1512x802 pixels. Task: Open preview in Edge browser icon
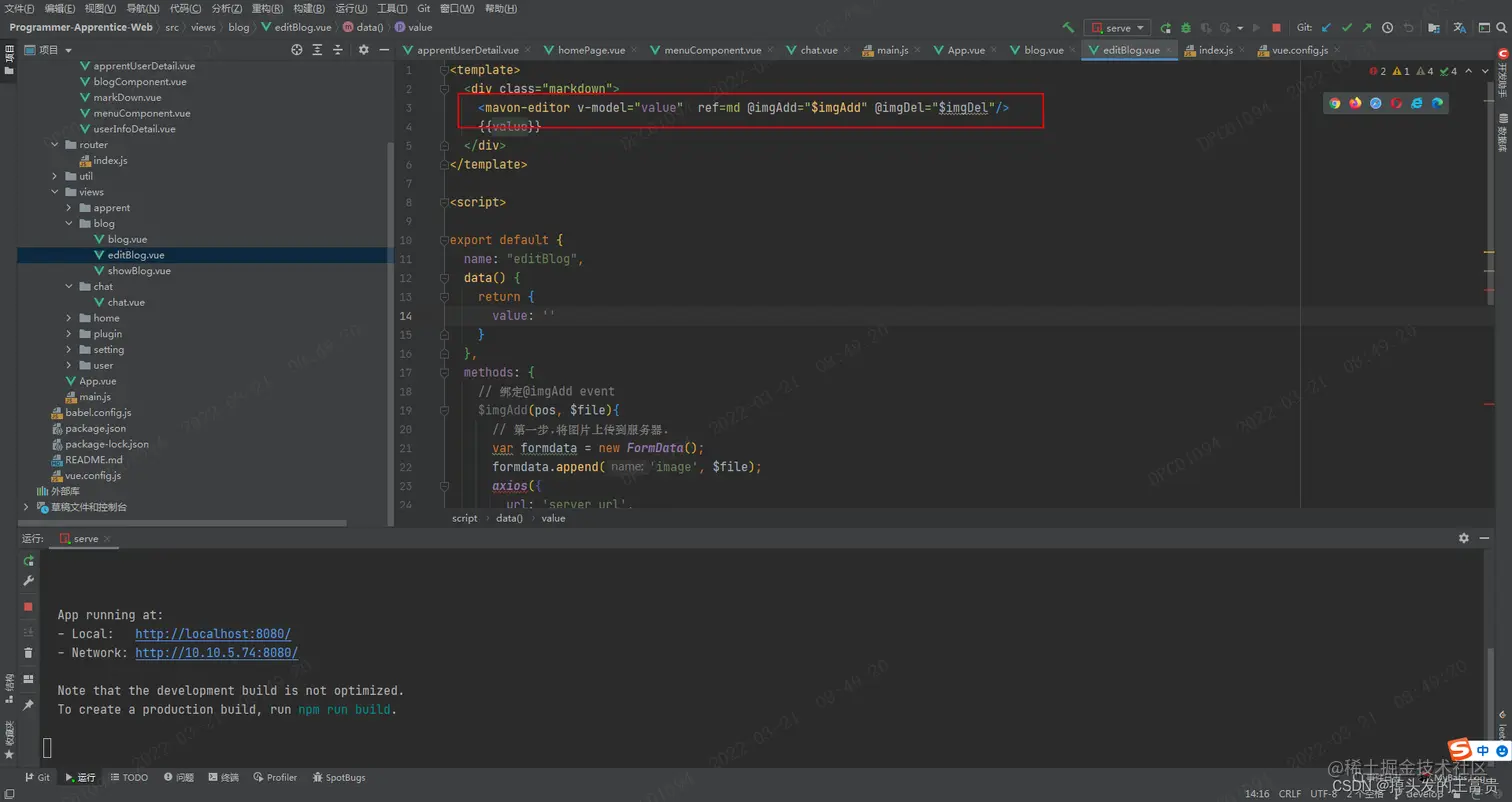point(1437,103)
